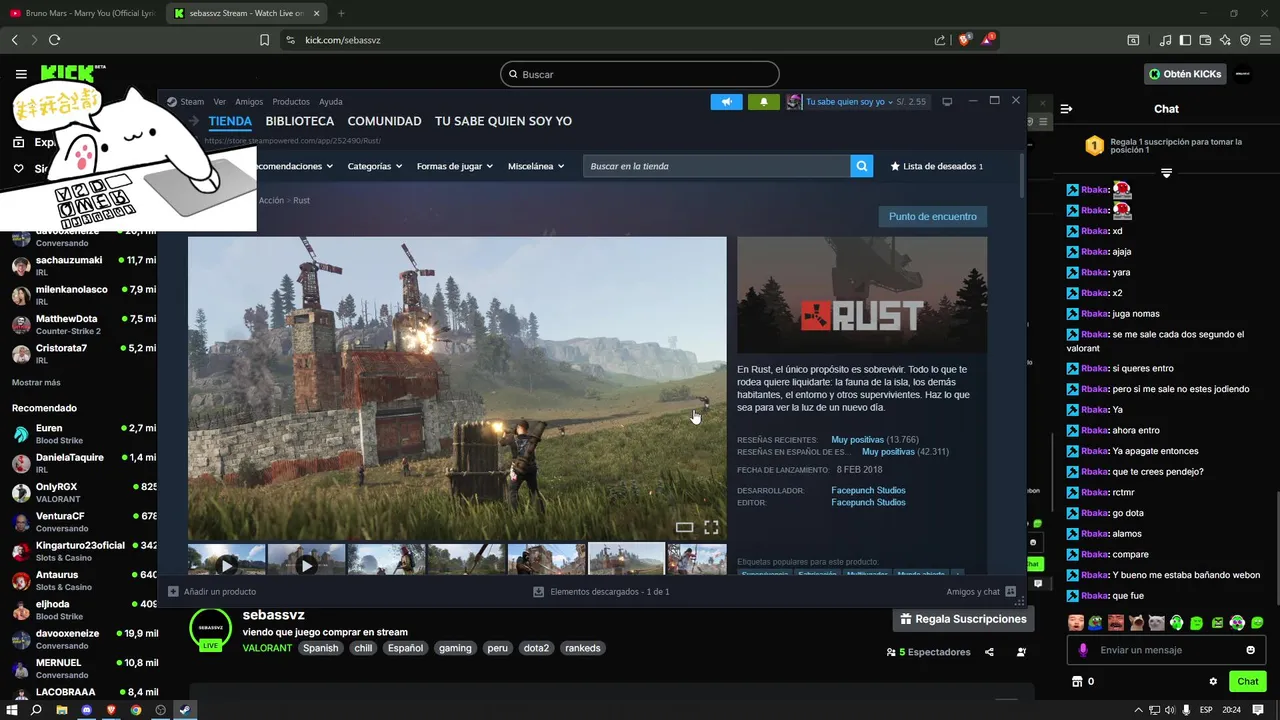Open Kick chat settings gear icon
Screen dimensions: 1280x720
click(1213, 681)
